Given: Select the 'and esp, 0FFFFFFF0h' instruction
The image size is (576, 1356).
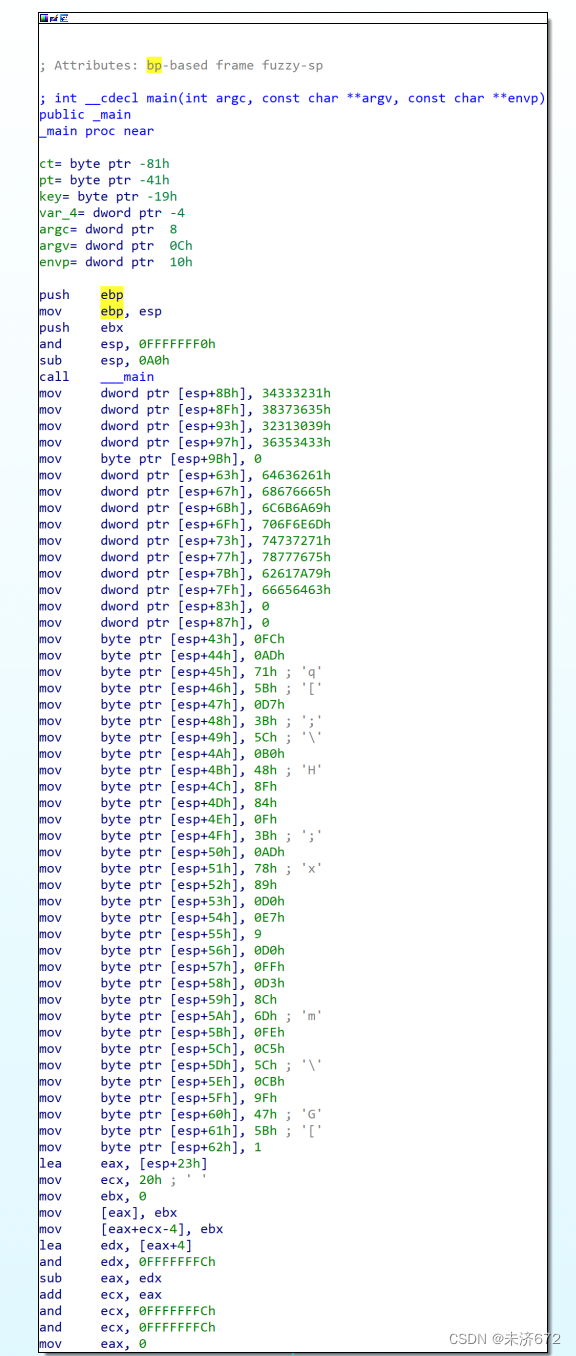Looking at the screenshot, I should tap(127, 344).
